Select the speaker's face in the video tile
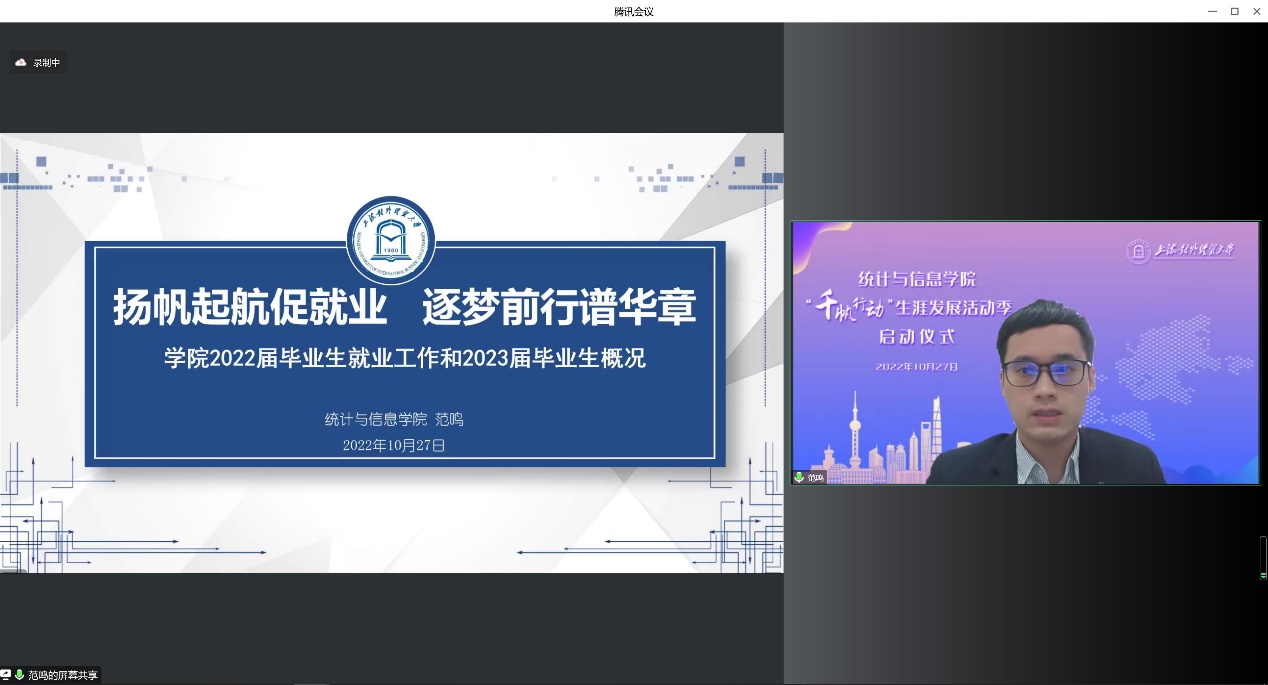The height and width of the screenshot is (685, 1268). tap(1043, 378)
